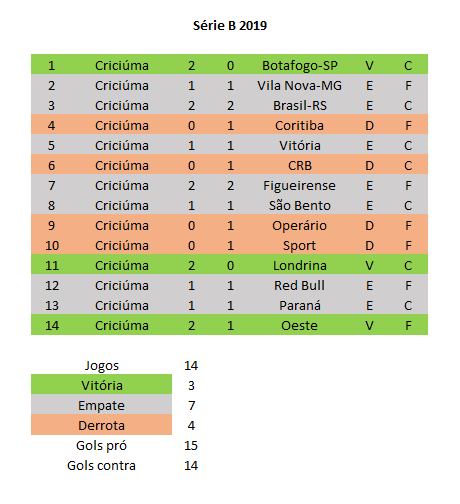The image size is (460, 504).
Task: Select the gray Empate summary label
Action: [102, 405]
